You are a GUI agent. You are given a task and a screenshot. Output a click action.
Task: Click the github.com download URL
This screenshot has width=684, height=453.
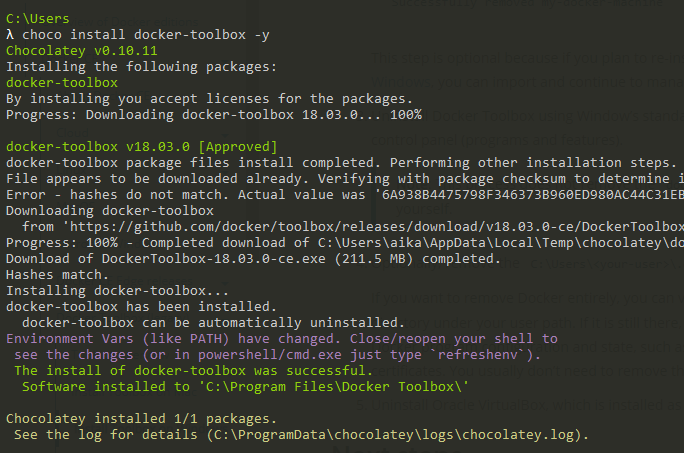point(377,227)
